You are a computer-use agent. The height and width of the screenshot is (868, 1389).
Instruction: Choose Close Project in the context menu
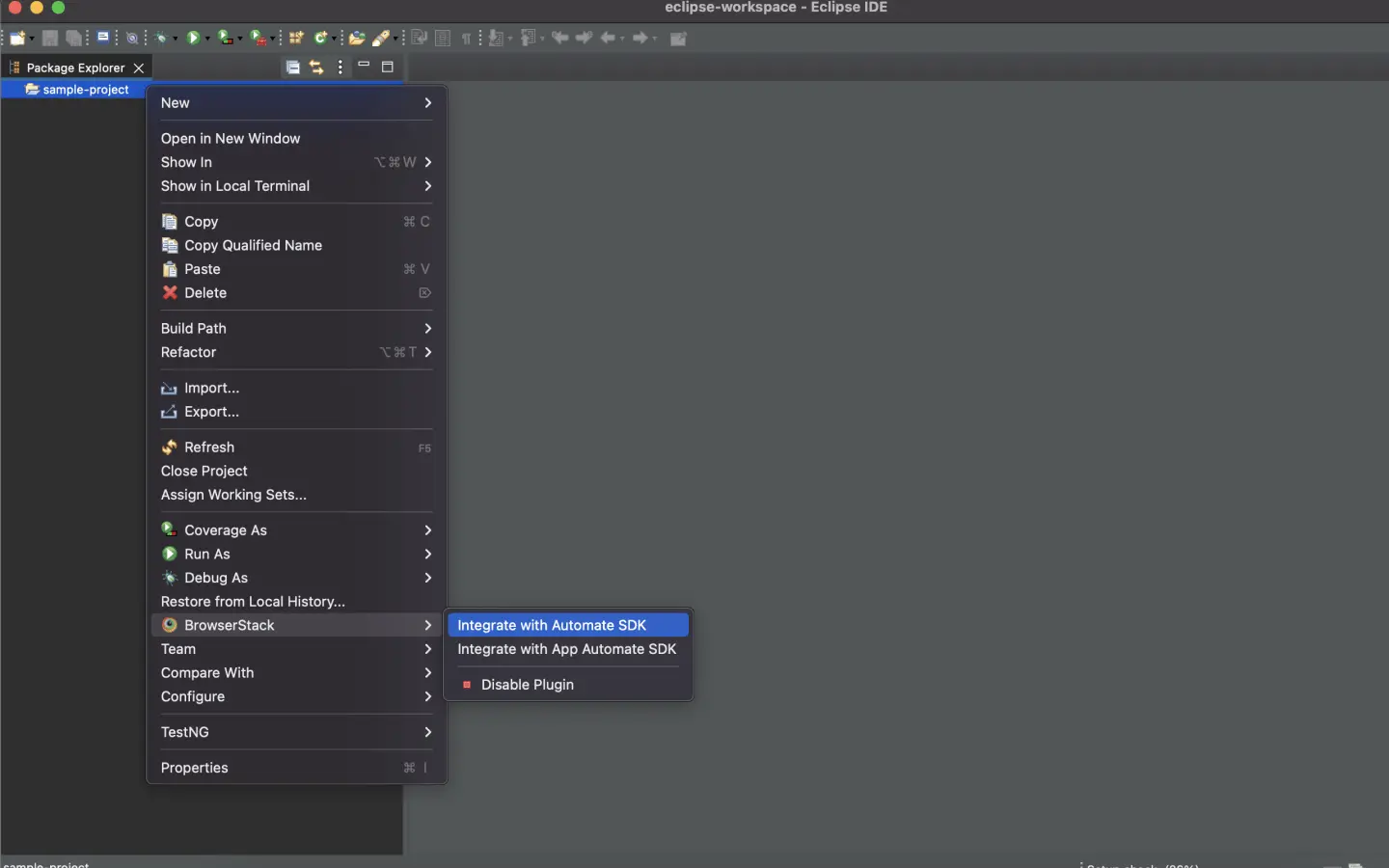click(x=204, y=471)
